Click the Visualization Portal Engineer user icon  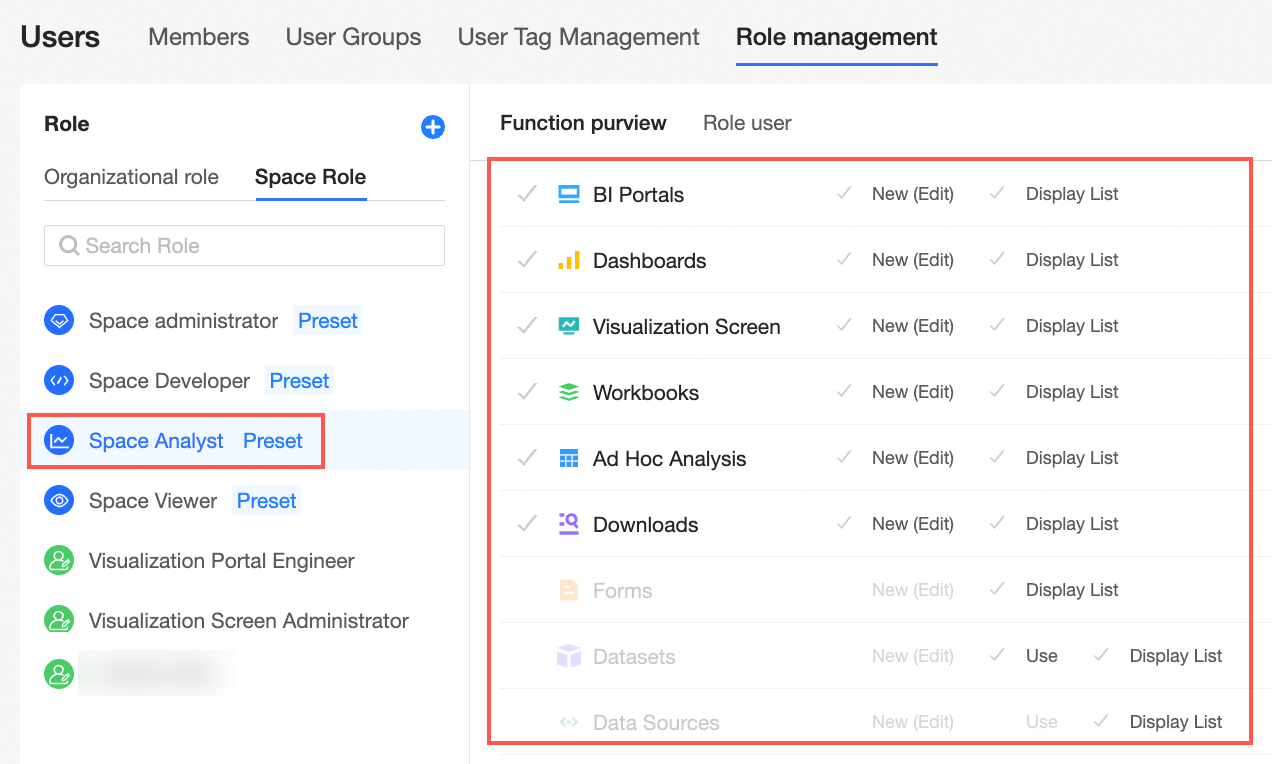tap(59, 561)
